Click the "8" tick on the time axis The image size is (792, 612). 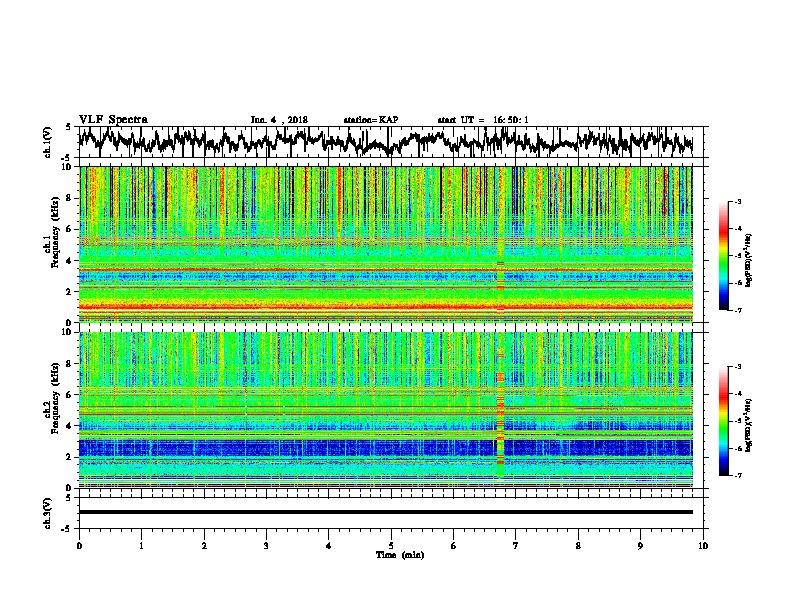pyautogui.click(x=578, y=546)
